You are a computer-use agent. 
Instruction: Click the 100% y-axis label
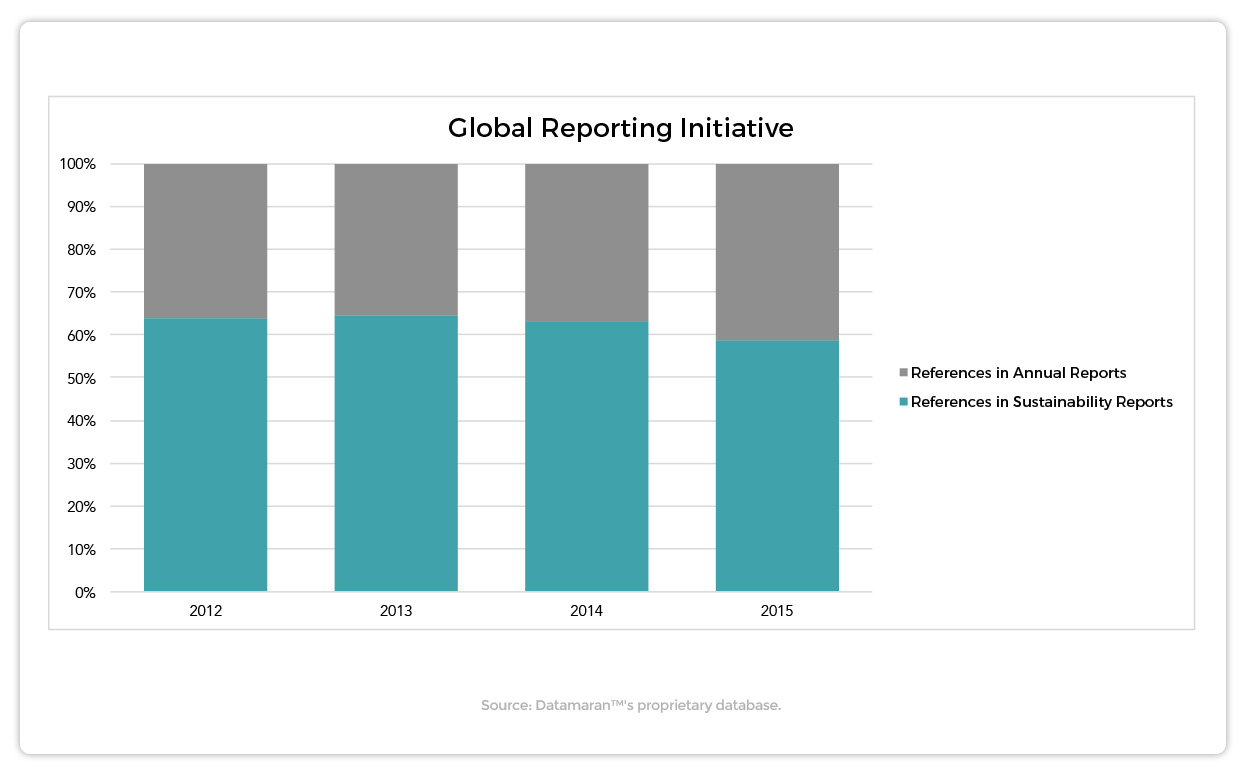[x=77, y=164]
